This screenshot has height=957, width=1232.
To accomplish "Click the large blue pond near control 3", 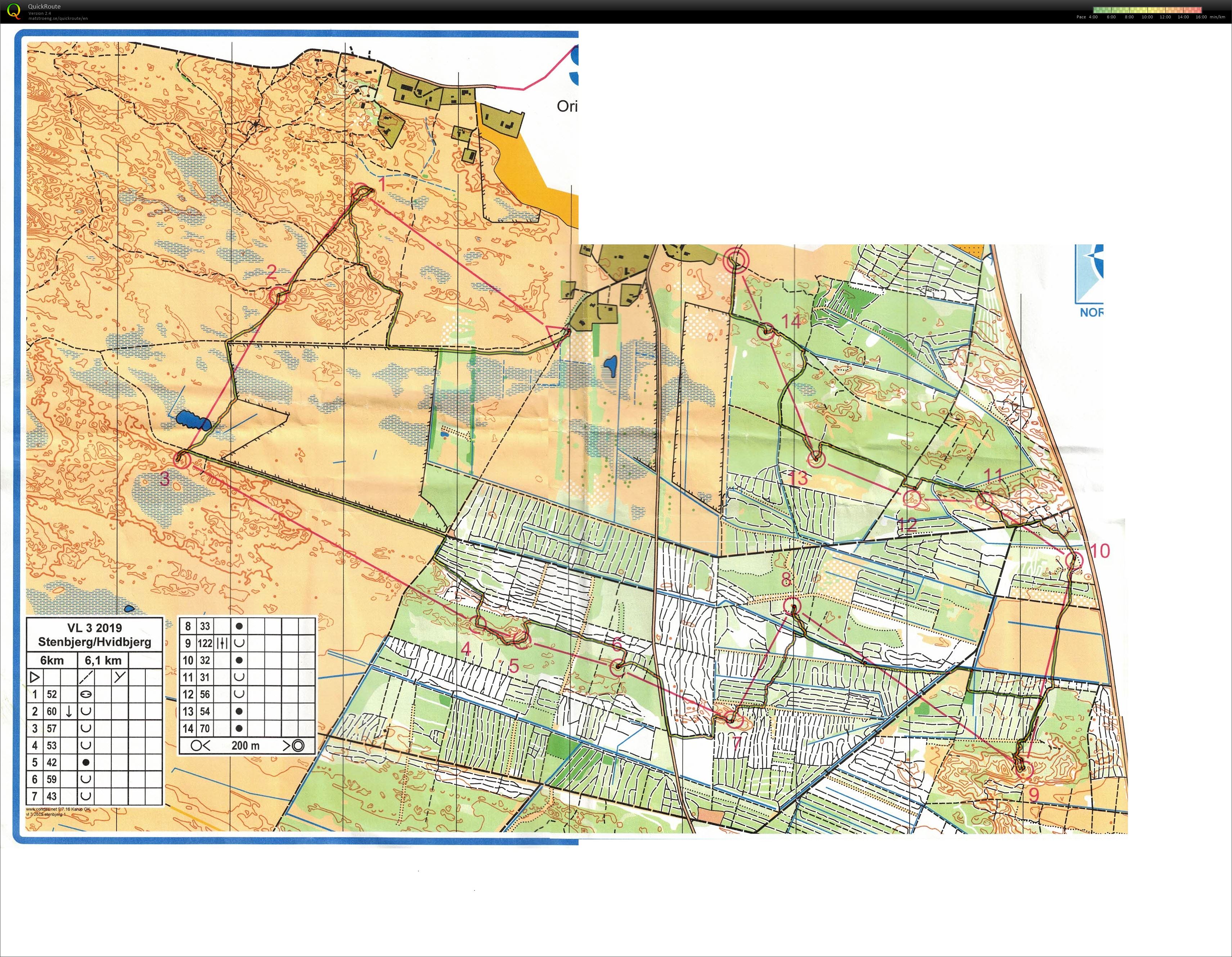I will click(x=193, y=421).
